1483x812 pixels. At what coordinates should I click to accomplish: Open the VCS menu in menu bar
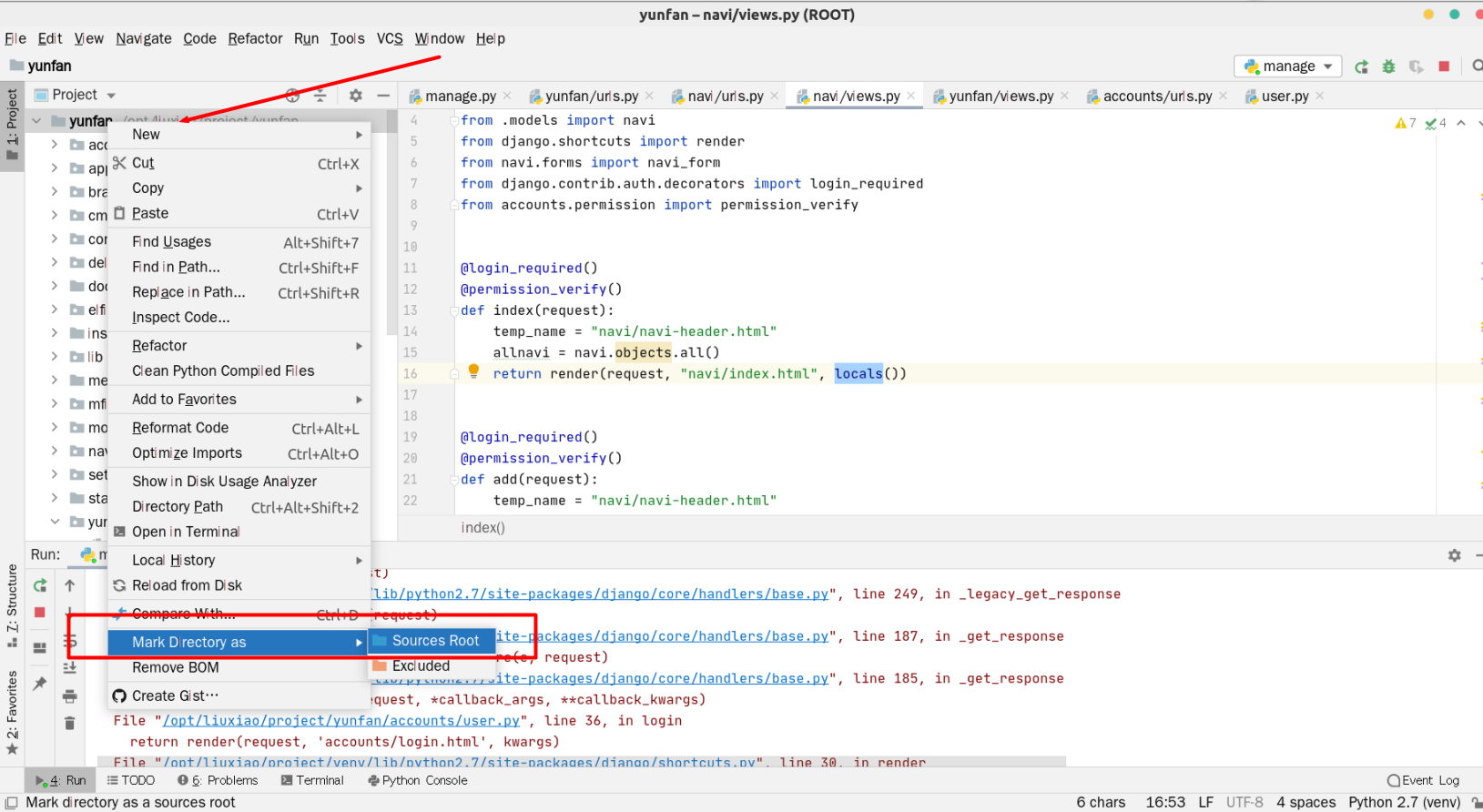(390, 38)
